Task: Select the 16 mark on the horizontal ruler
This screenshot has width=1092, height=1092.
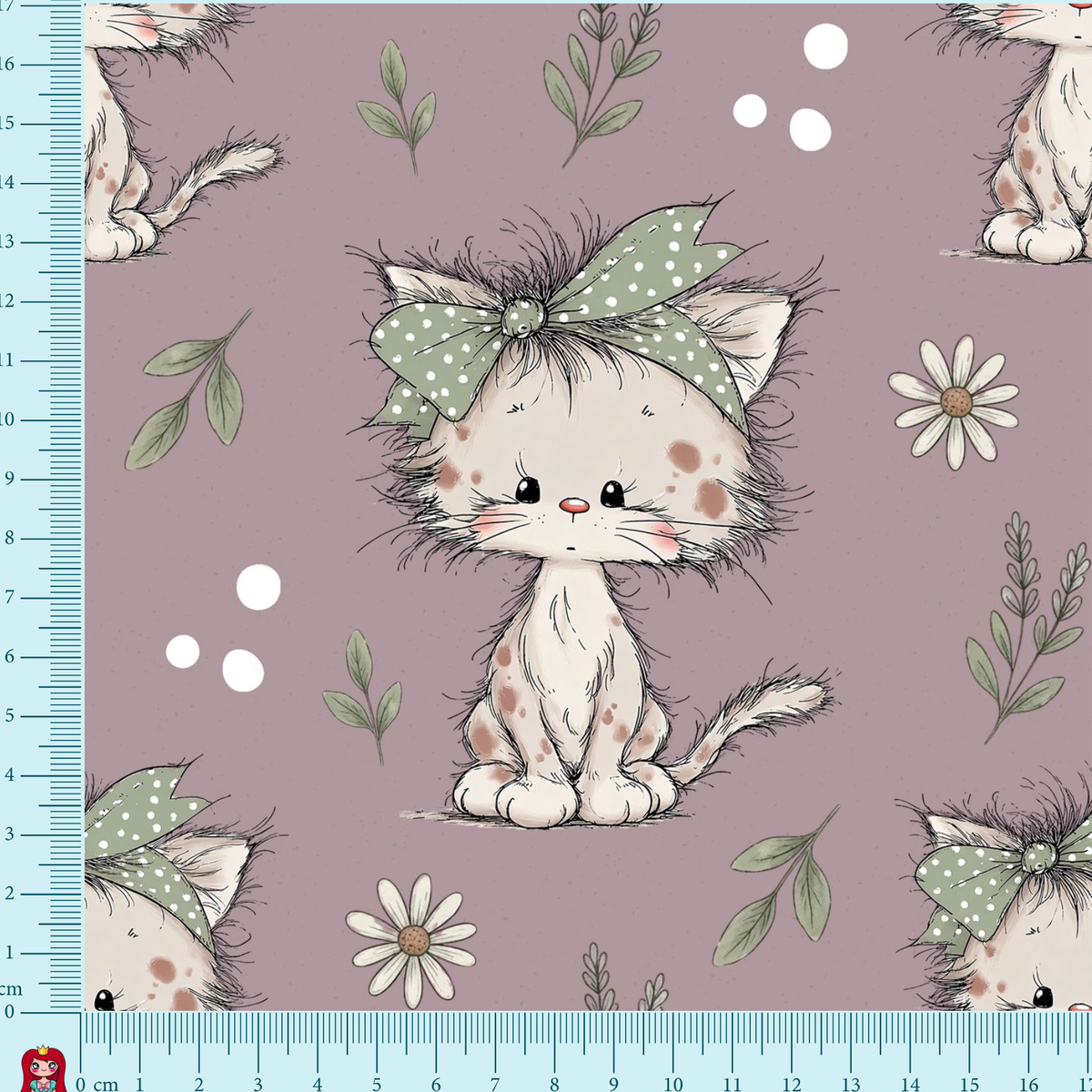Action: point(1028,1084)
